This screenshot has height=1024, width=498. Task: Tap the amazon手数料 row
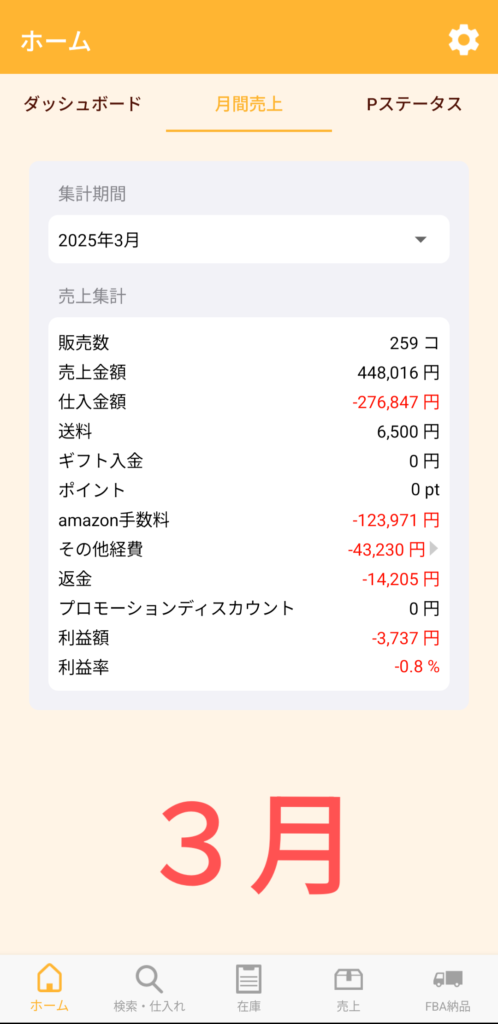(249, 520)
